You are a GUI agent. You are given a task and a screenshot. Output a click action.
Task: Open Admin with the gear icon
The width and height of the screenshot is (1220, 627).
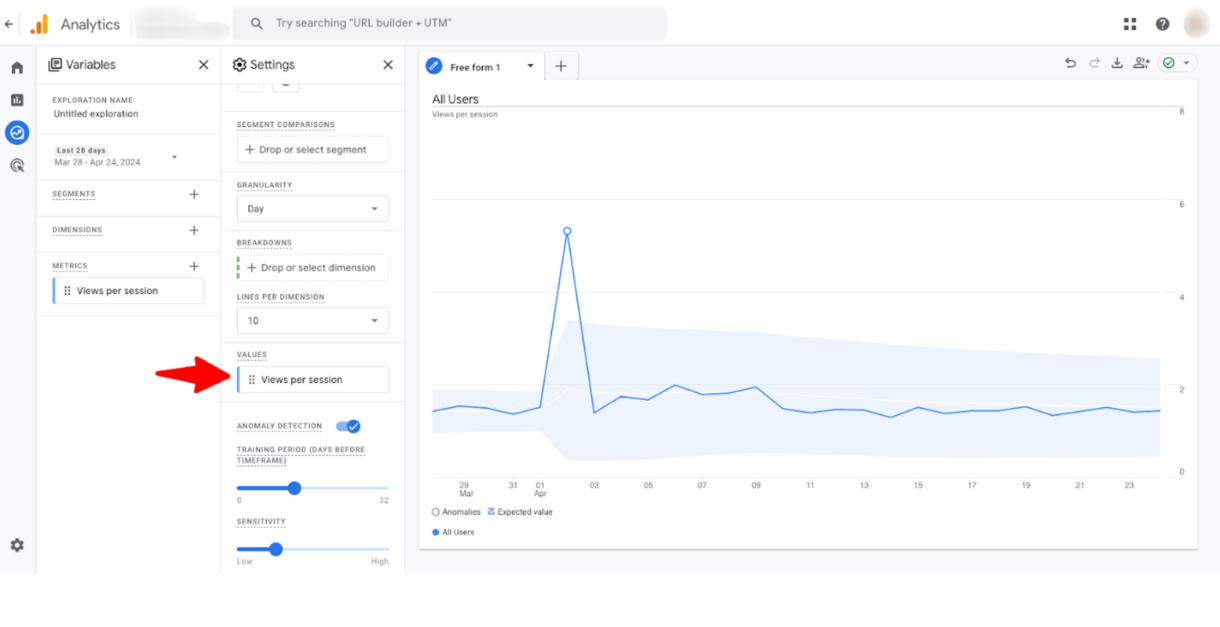coord(16,545)
